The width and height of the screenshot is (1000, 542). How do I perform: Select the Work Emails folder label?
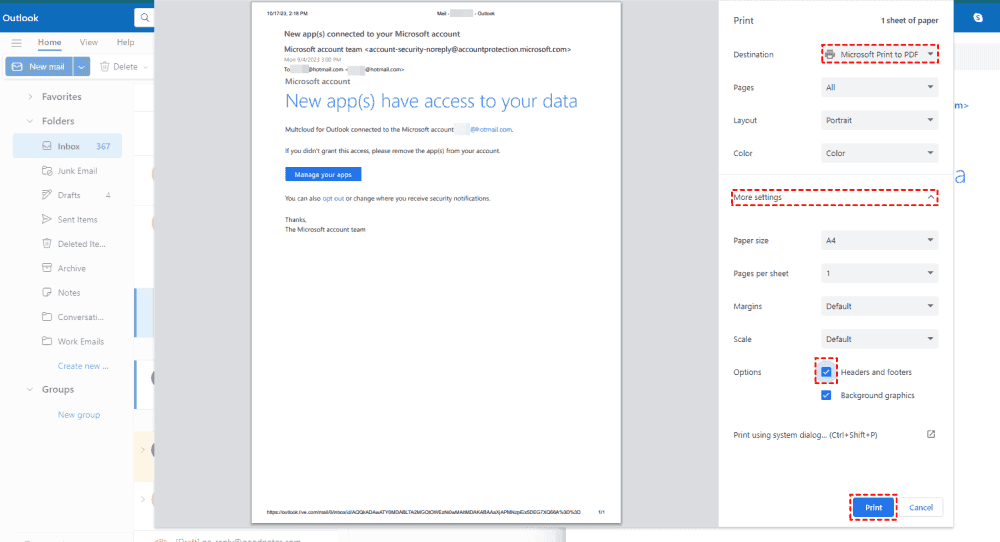pos(80,341)
